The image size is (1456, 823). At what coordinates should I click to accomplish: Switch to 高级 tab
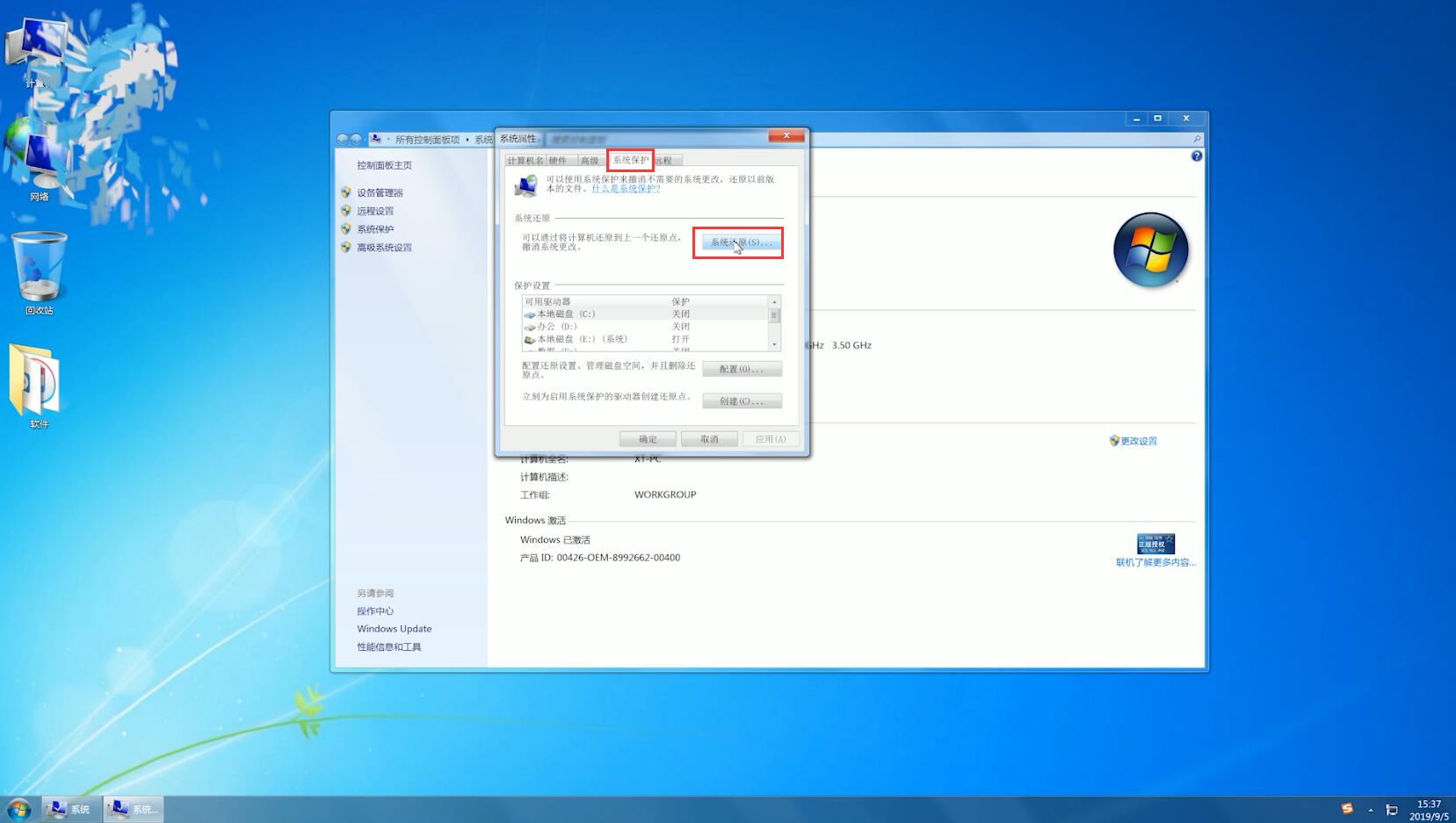click(x=590, y=161)
